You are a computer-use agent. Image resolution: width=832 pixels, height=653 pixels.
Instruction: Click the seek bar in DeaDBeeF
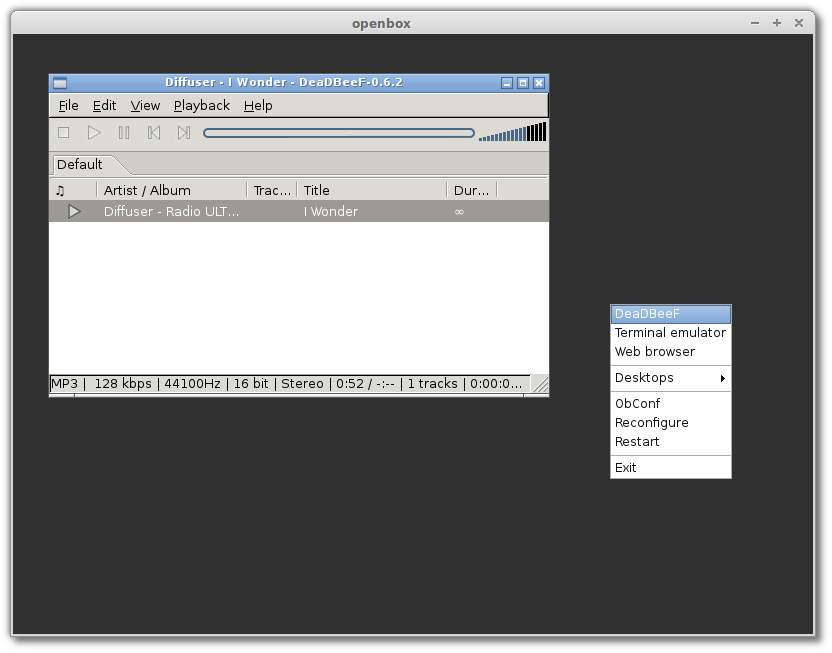339,133
